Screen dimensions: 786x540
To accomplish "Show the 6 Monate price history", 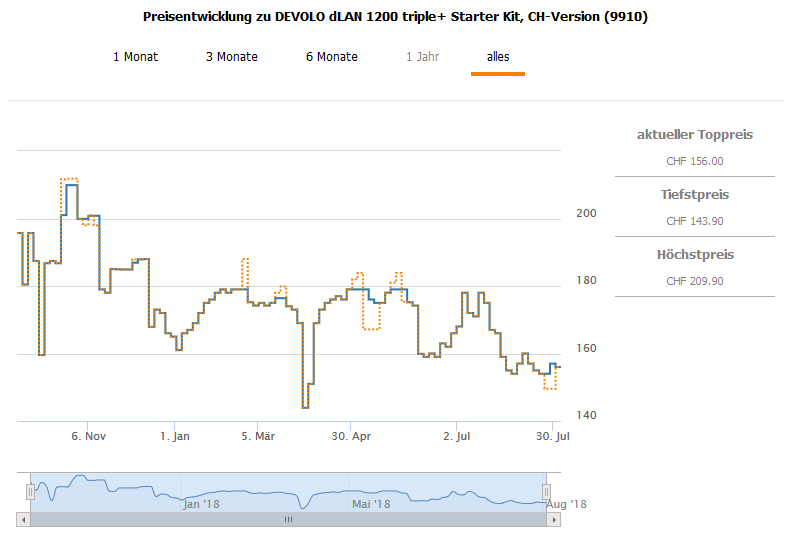I will pyautogui.click(x=332, y=57).
